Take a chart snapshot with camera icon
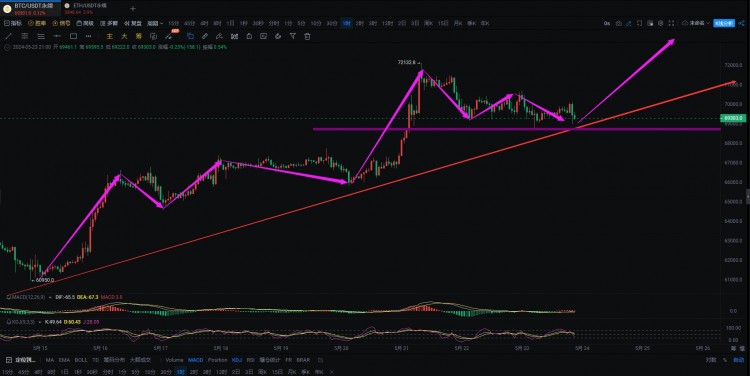Screen dimensions: 750x376 point(618,23)
